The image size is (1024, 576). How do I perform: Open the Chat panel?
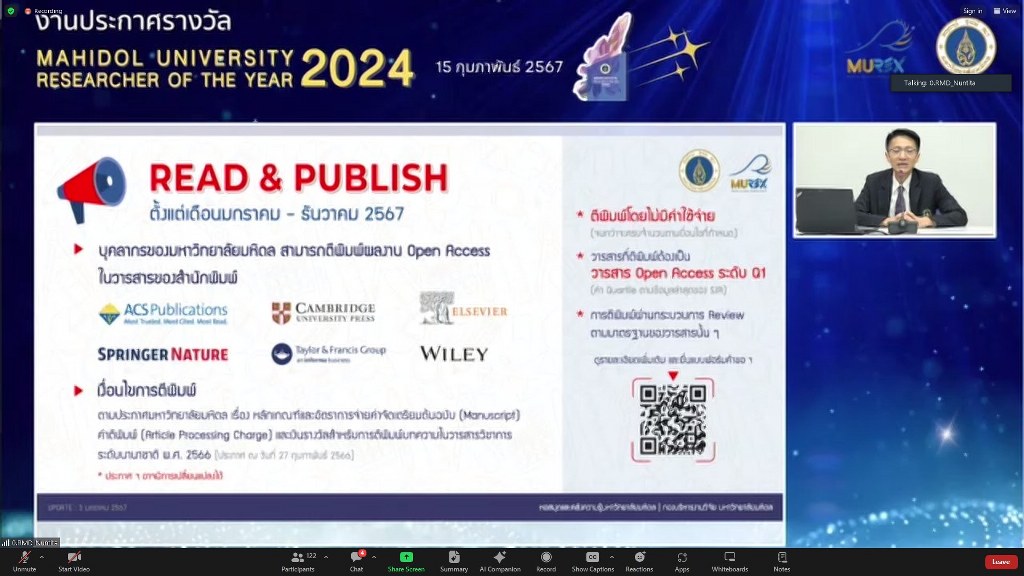pyautogui.click(x=356, y=559)
